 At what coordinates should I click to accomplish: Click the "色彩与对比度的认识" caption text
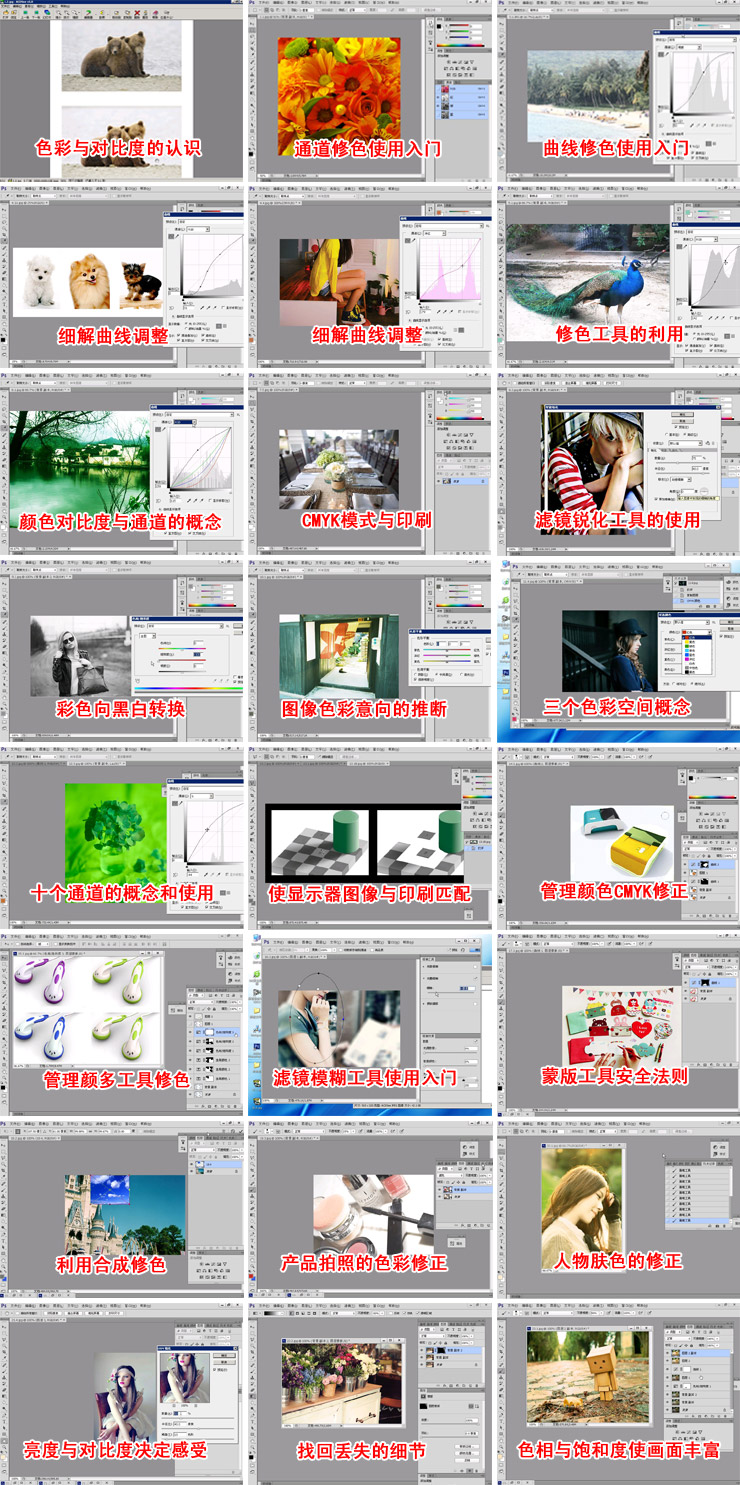pyautogui.click(x=118, y=147)
